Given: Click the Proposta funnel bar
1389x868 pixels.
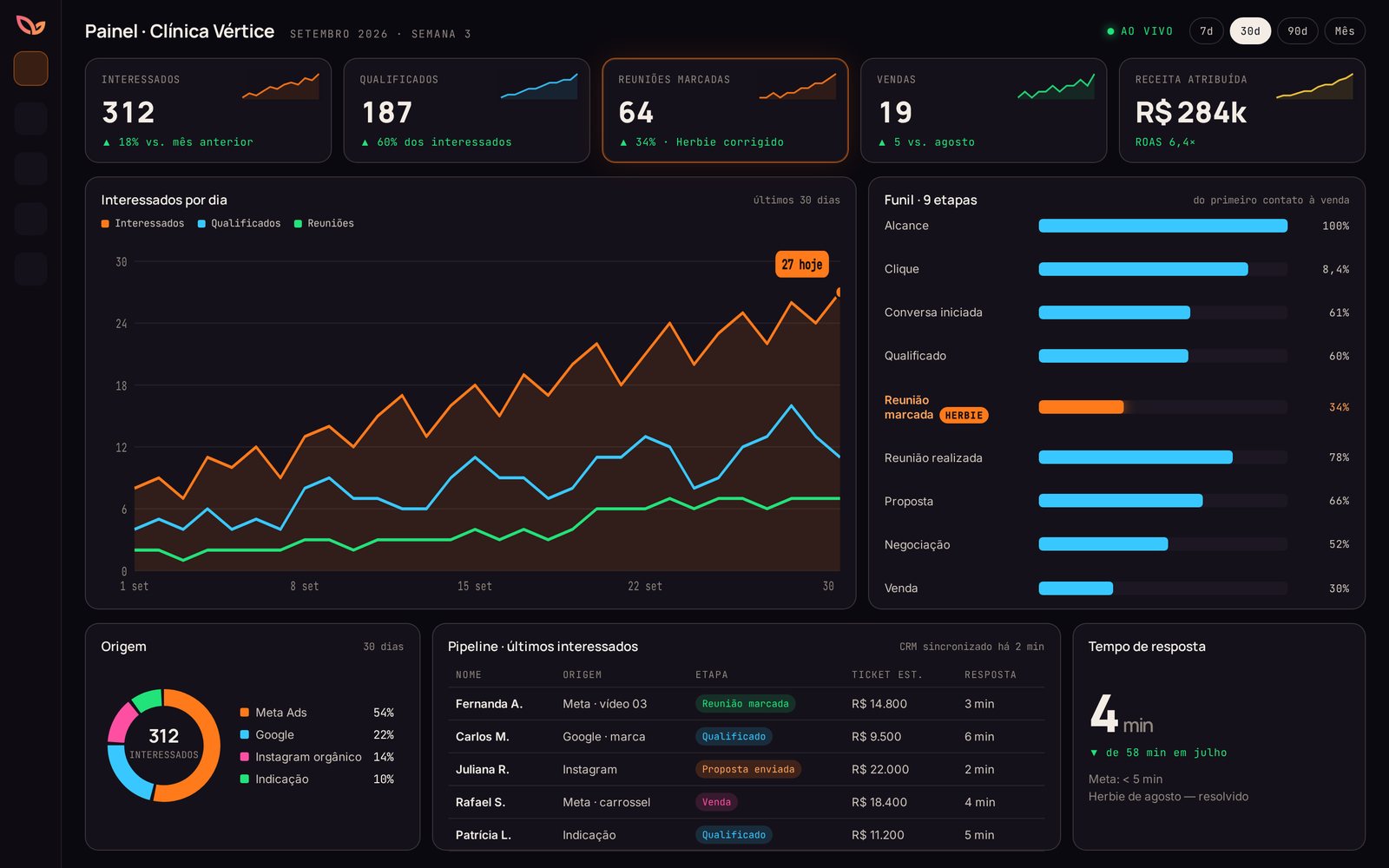Looking at the screenshot, I should (1121, 501).
